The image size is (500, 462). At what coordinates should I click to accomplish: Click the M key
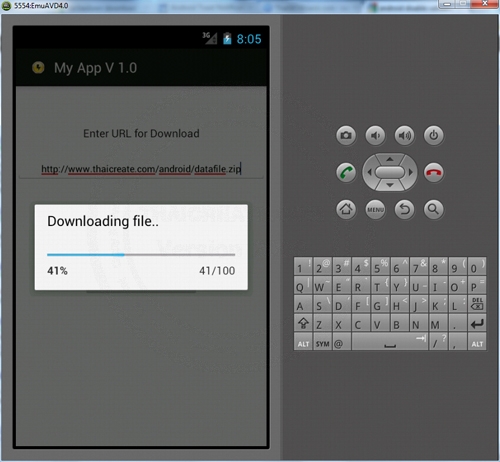438,323
